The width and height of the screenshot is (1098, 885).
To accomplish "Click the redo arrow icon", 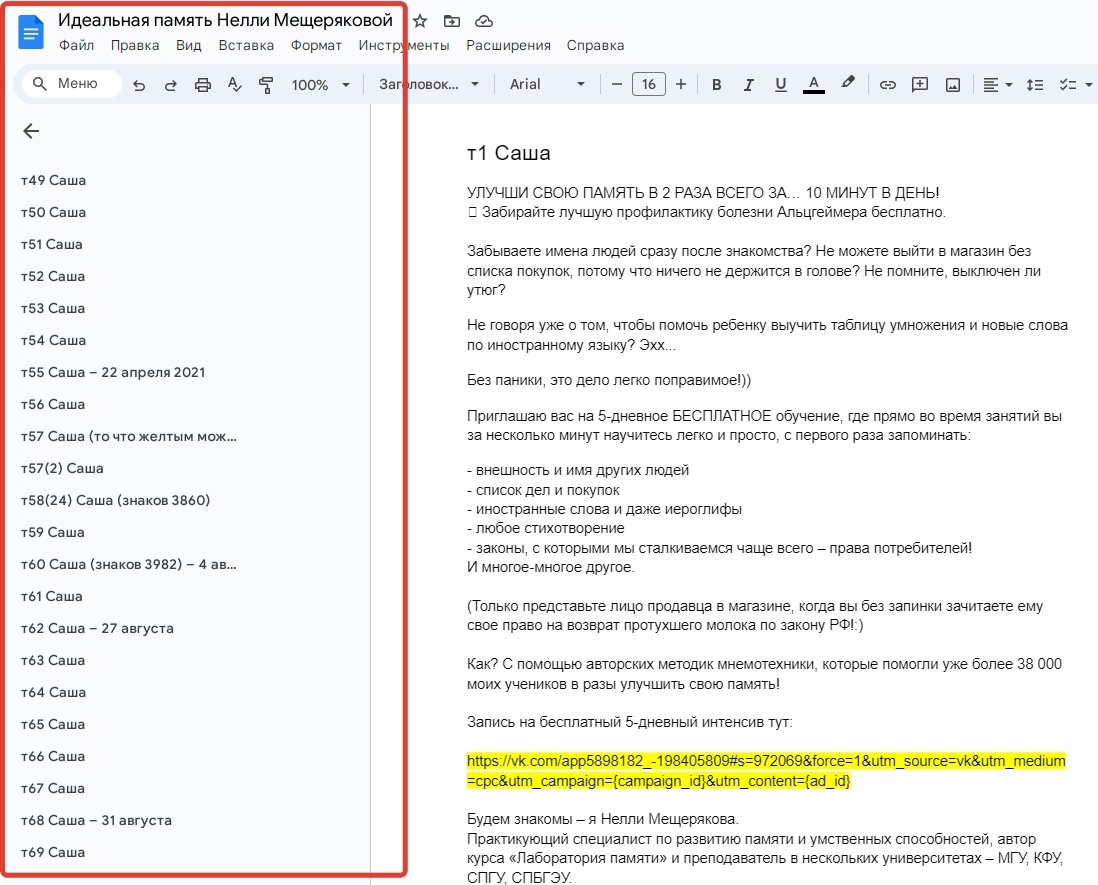I will coord(171,85).
